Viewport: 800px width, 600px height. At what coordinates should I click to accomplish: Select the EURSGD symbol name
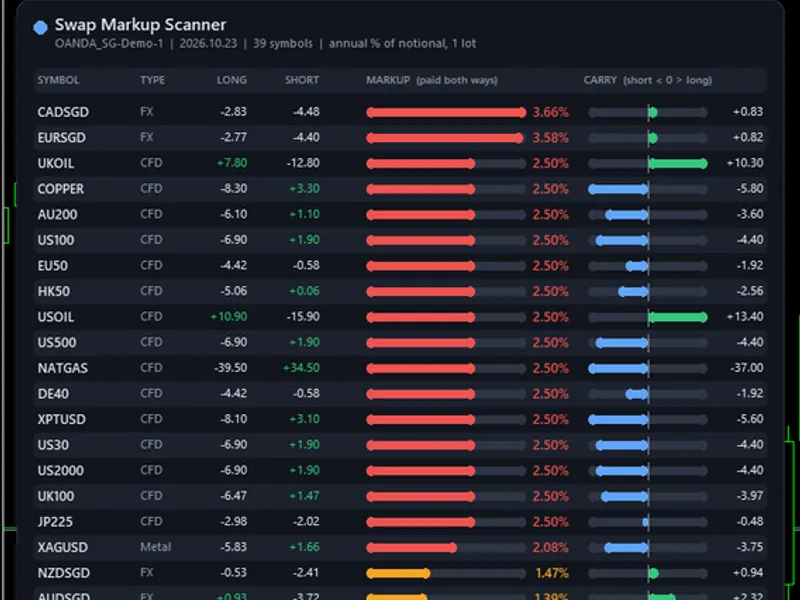(x=61, y=138)
